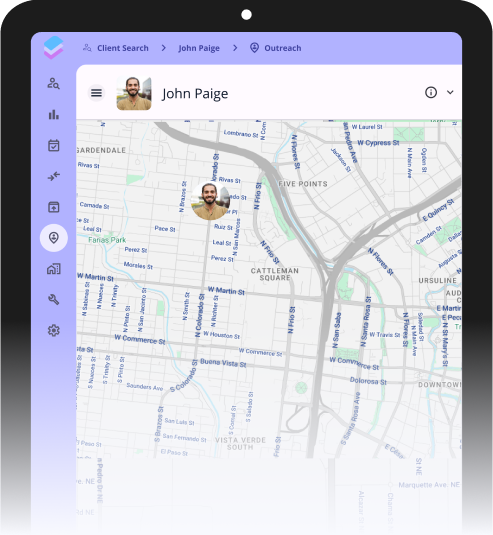This screenshot has width=493, height=535.
Task: Select the merge arrows sidebar icon
Action: tap(54, 176)
